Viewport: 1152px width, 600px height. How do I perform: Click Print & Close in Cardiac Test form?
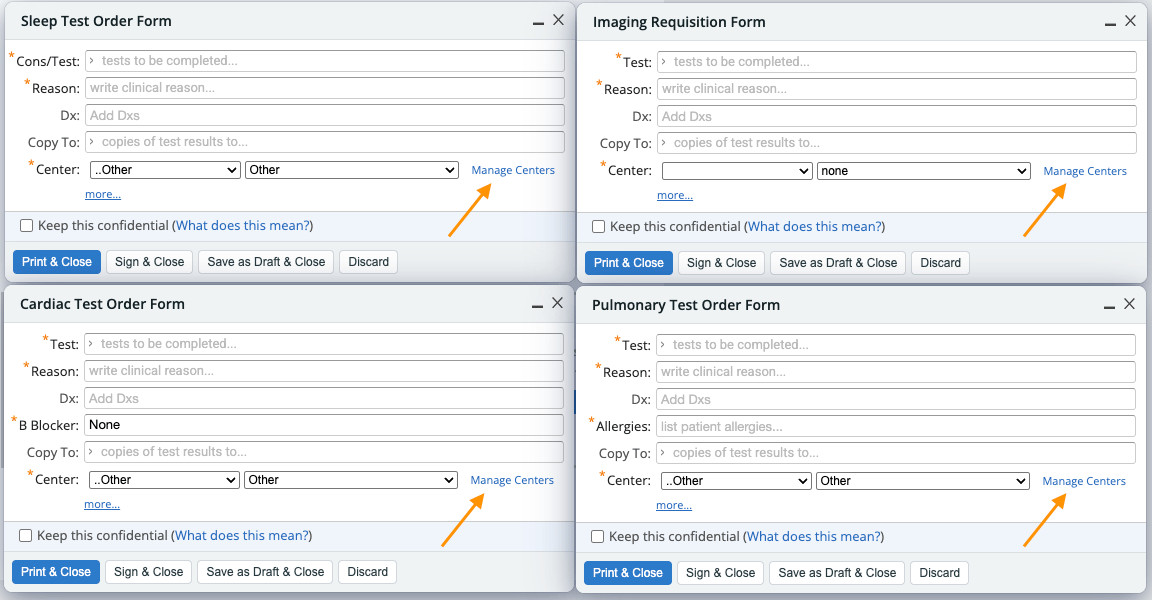56,572
